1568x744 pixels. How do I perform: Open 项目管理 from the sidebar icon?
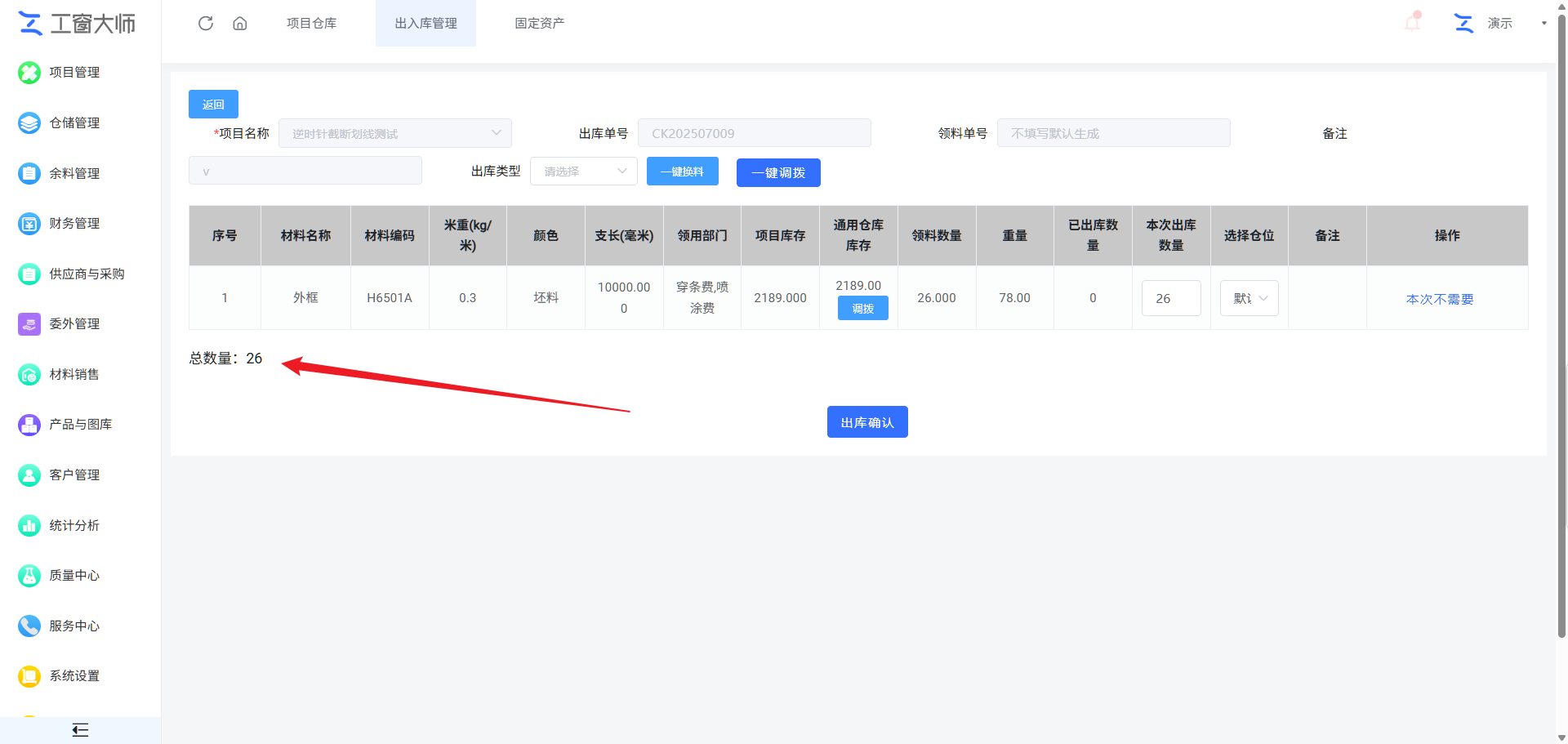click(29, 73)
